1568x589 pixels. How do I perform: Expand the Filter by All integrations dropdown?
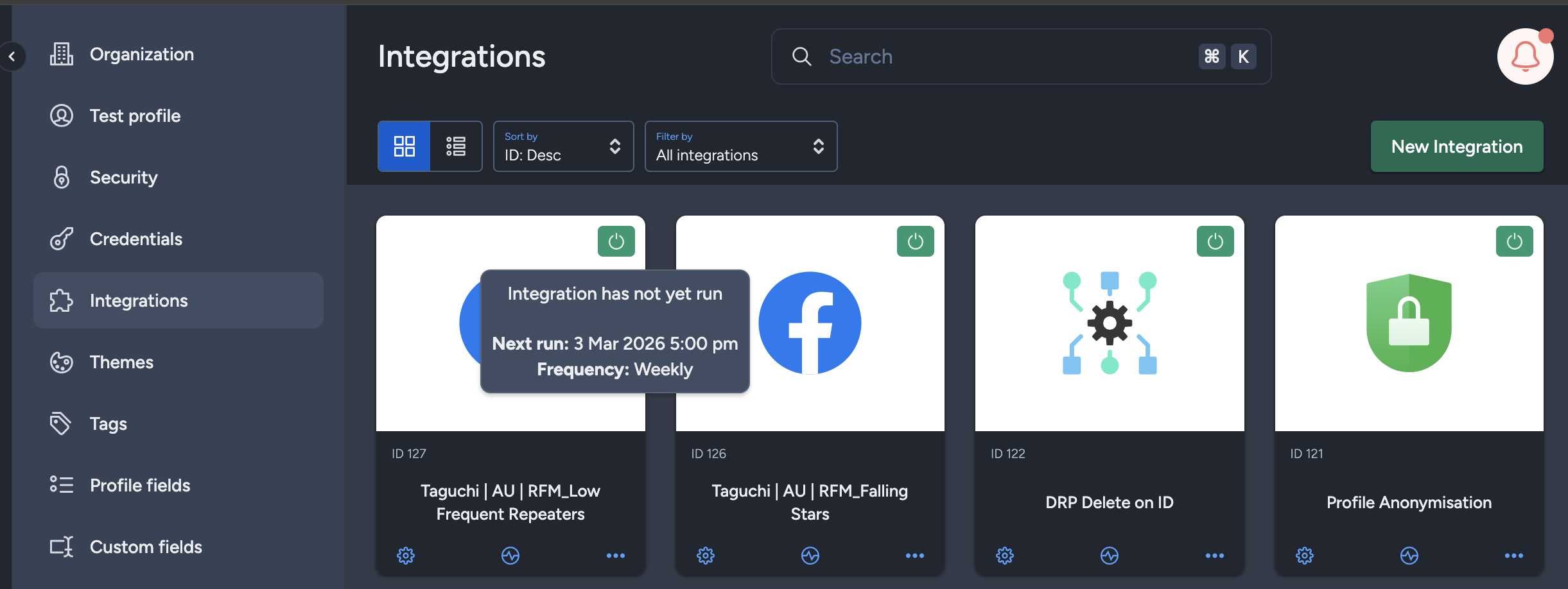coord(740,146)
